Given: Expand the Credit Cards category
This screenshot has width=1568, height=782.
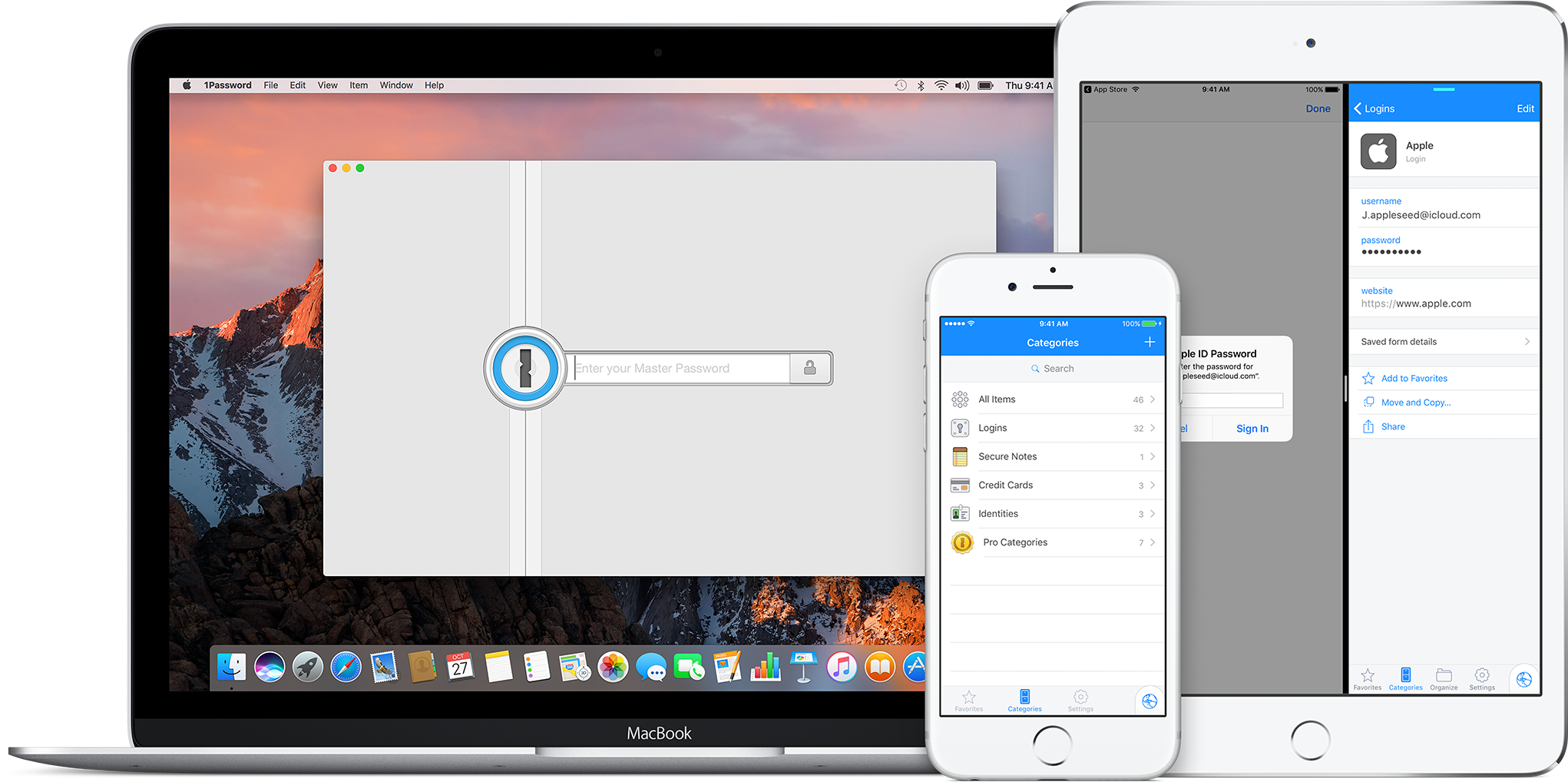Looking at the screenshot, I should [1052, 485].
